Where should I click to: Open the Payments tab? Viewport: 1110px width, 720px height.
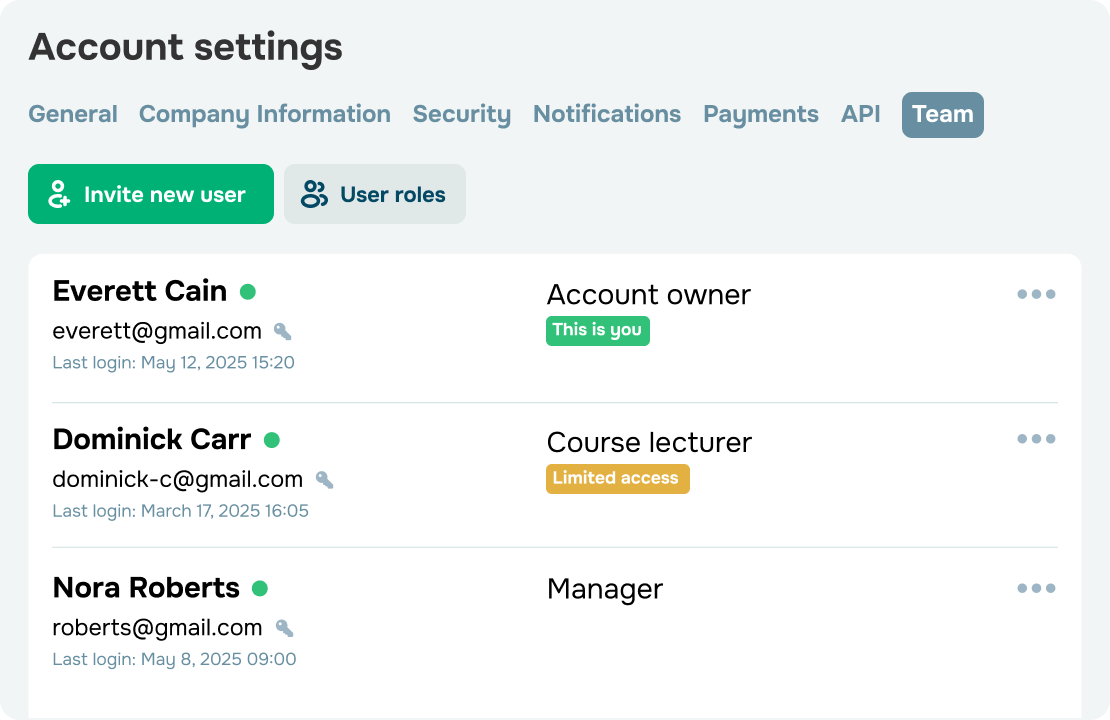coord(761,114)
